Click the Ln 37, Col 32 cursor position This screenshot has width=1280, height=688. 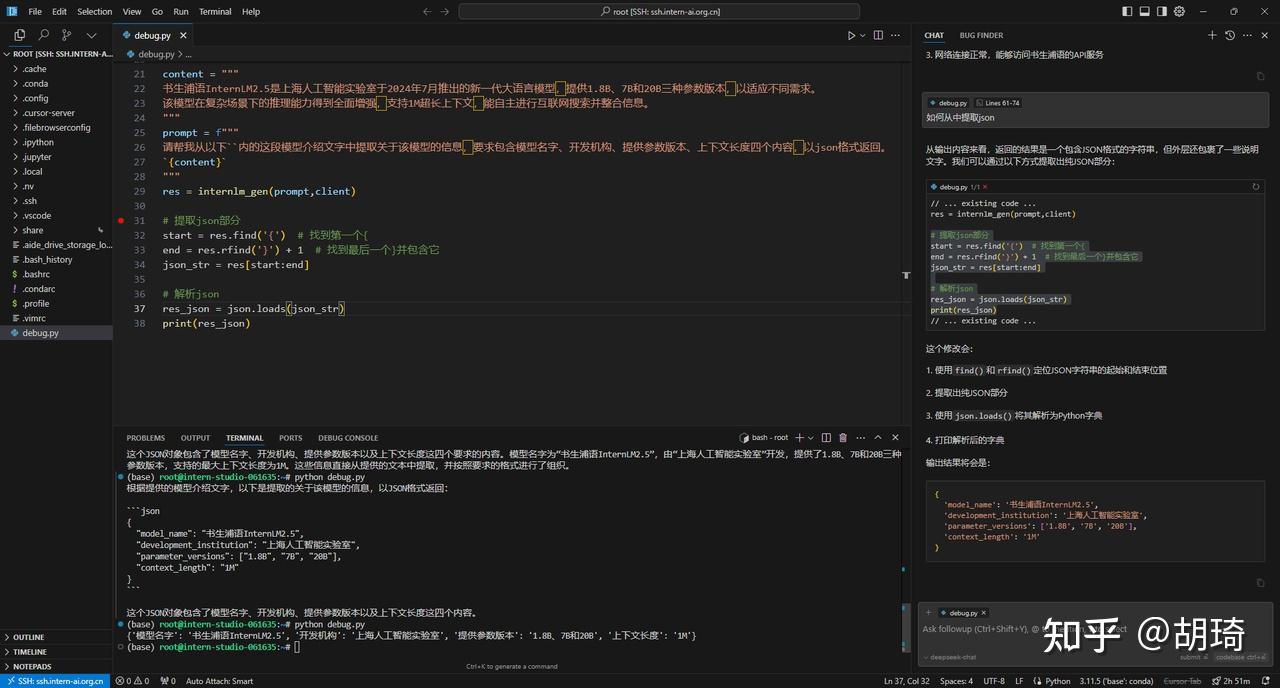click(907, 681)
